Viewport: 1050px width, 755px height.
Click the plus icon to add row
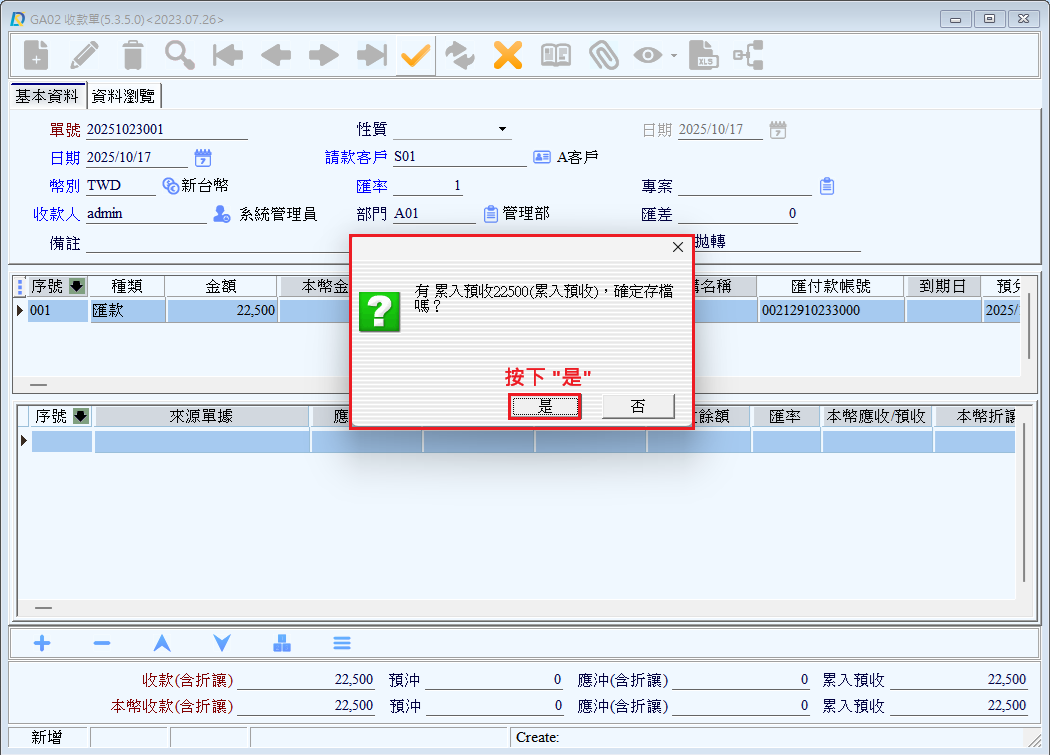click(42, 643)
